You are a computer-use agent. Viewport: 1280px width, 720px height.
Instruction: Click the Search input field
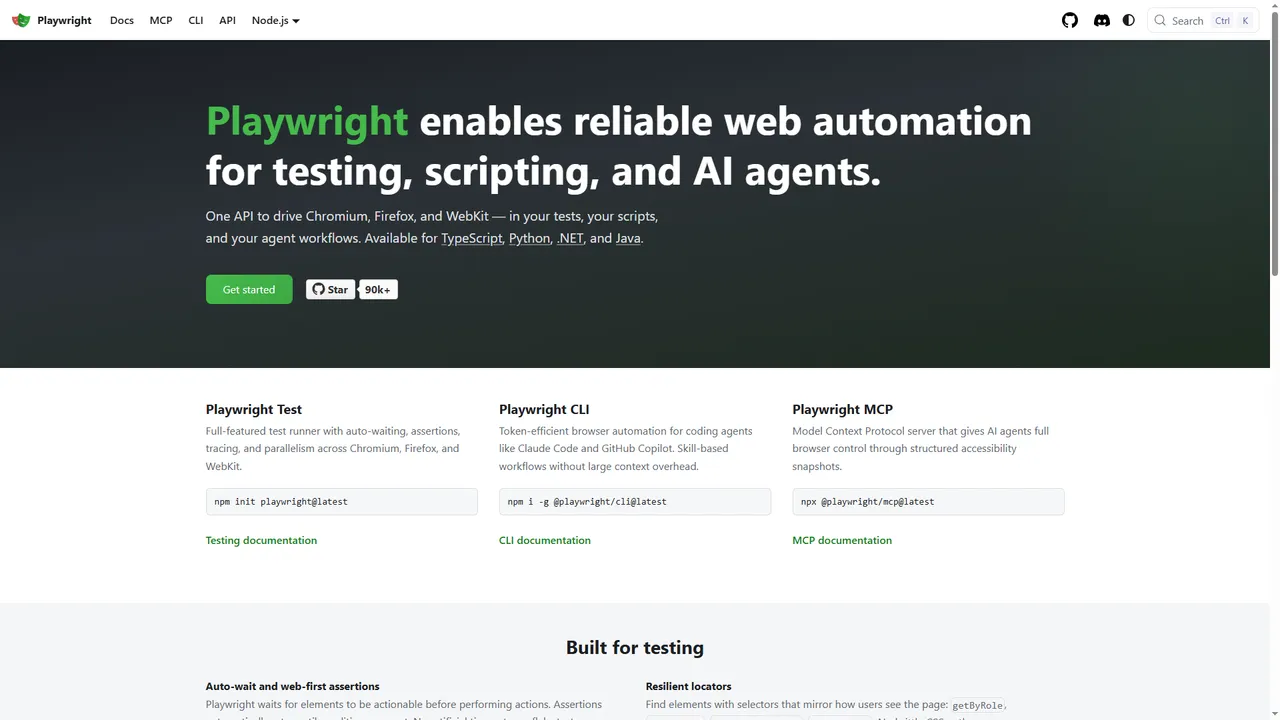pos(1203,20)
